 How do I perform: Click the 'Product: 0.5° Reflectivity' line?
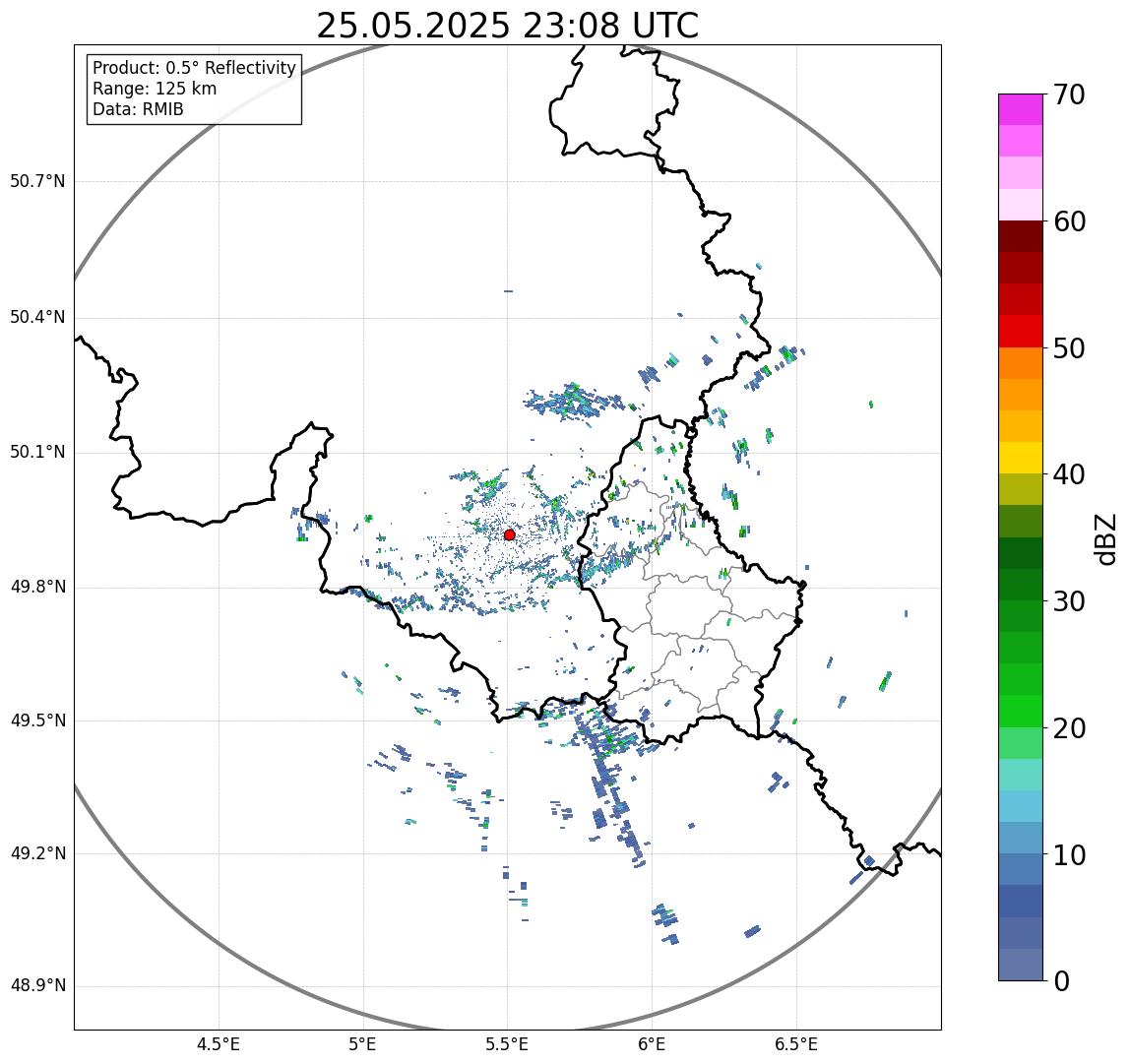click(195, 68)
